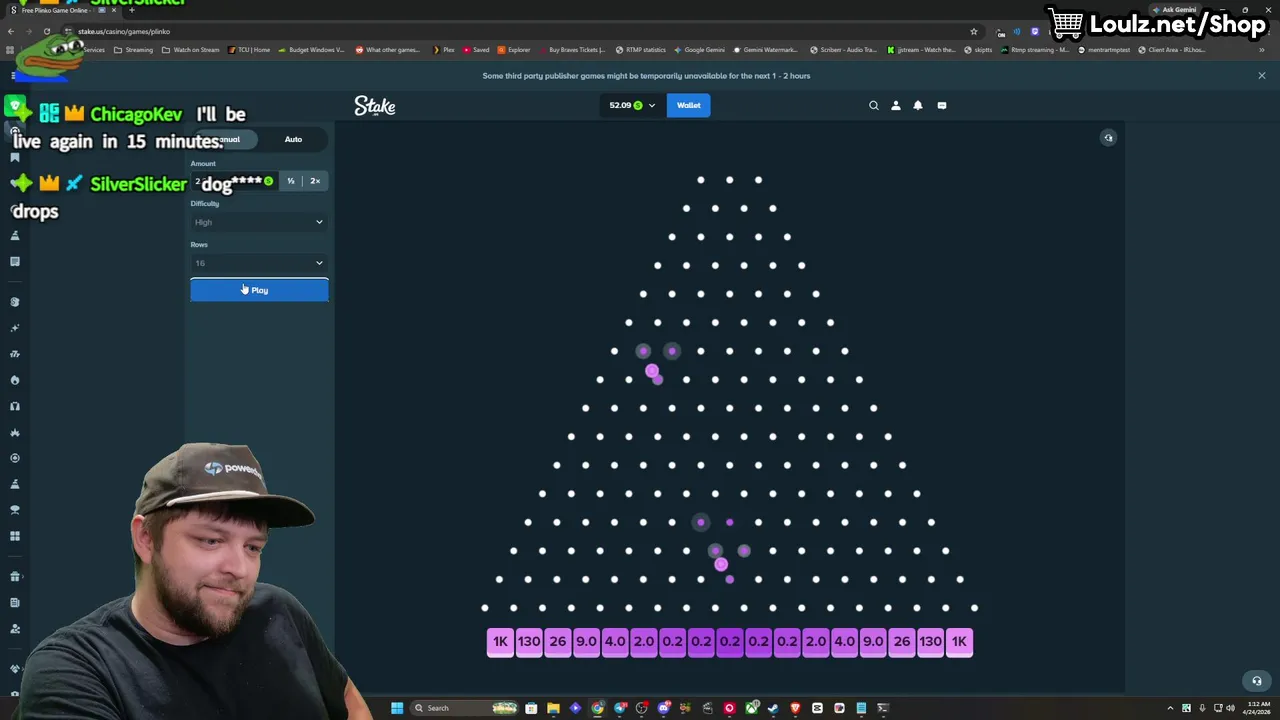This screenshot has width=1280, height=720.
Task: Click the Ask Gemini button
Action: [1174, 10]
